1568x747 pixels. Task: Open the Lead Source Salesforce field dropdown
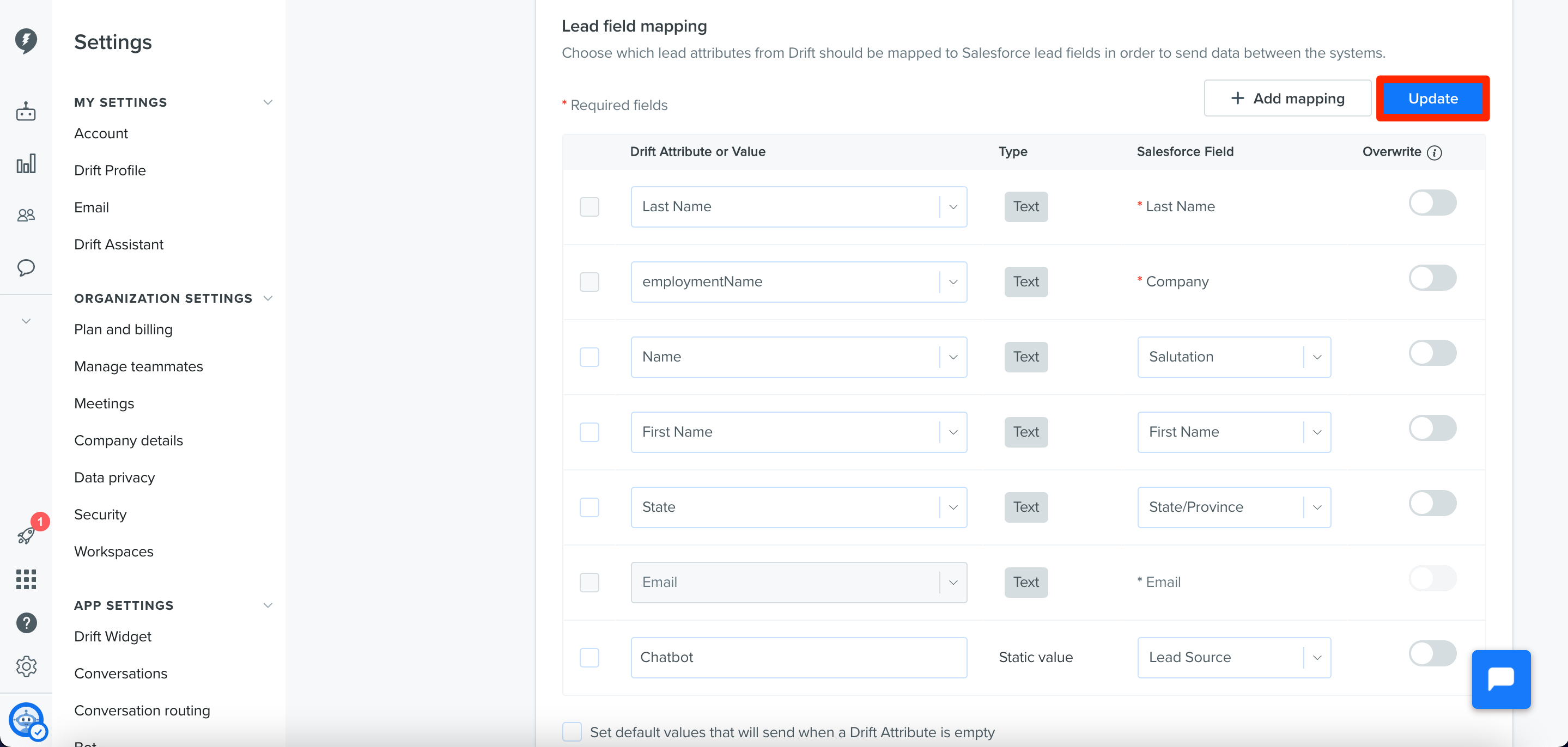coord(1234,657)
